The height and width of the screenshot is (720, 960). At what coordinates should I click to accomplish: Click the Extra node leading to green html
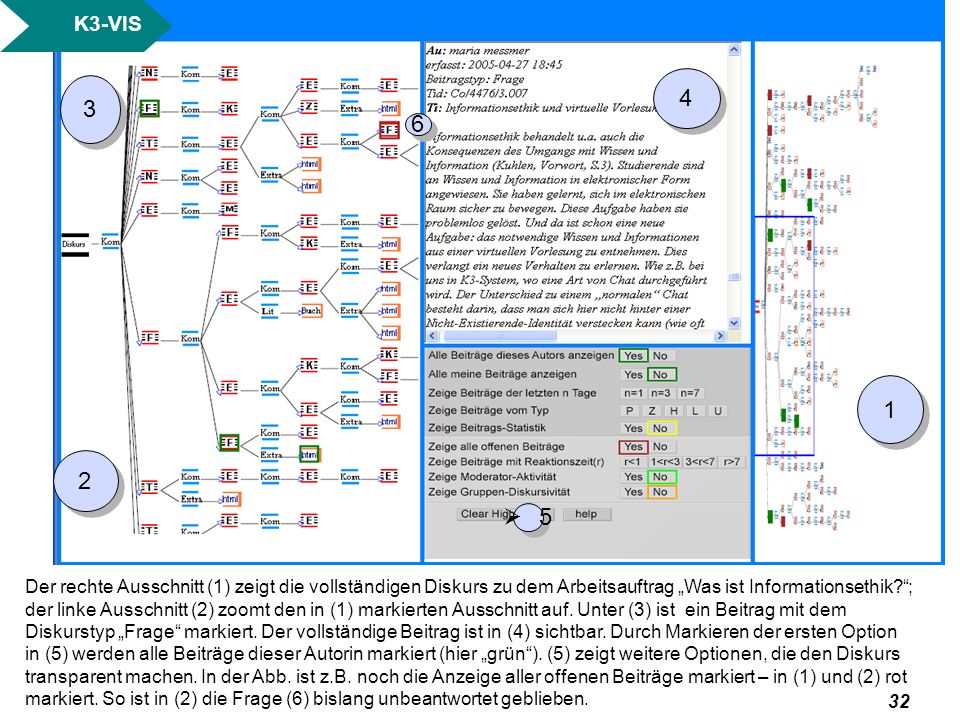pos(271,455)
